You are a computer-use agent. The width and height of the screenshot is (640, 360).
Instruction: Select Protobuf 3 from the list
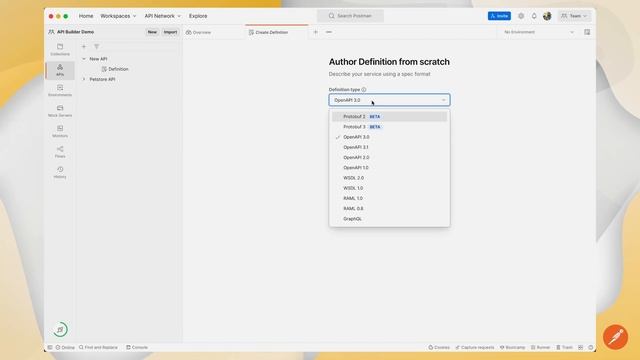[389, 127]
